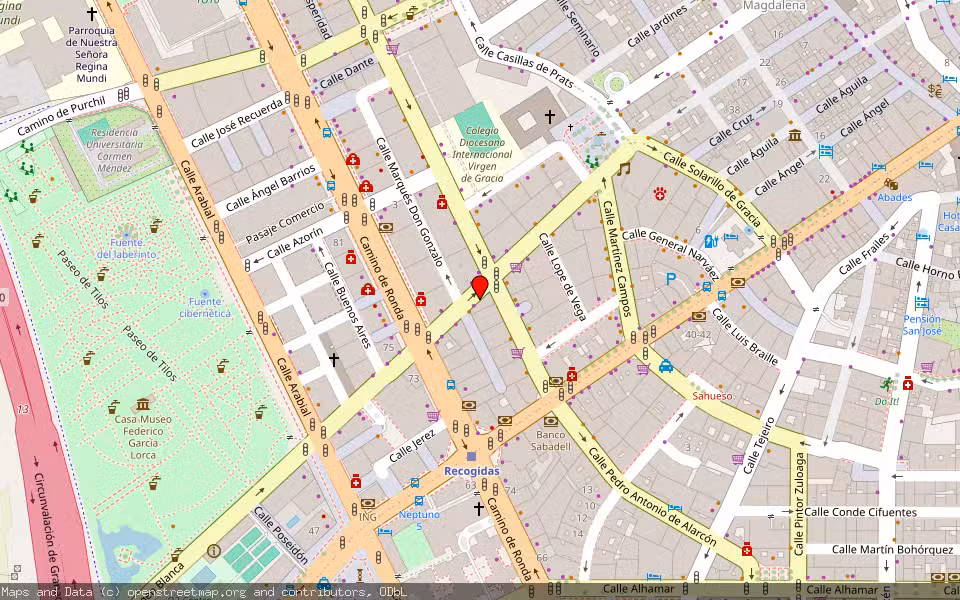Click the info icon near Calle Poseidón
The width and height of the screenshot is (960, 600).
click(x=213, y=550)
